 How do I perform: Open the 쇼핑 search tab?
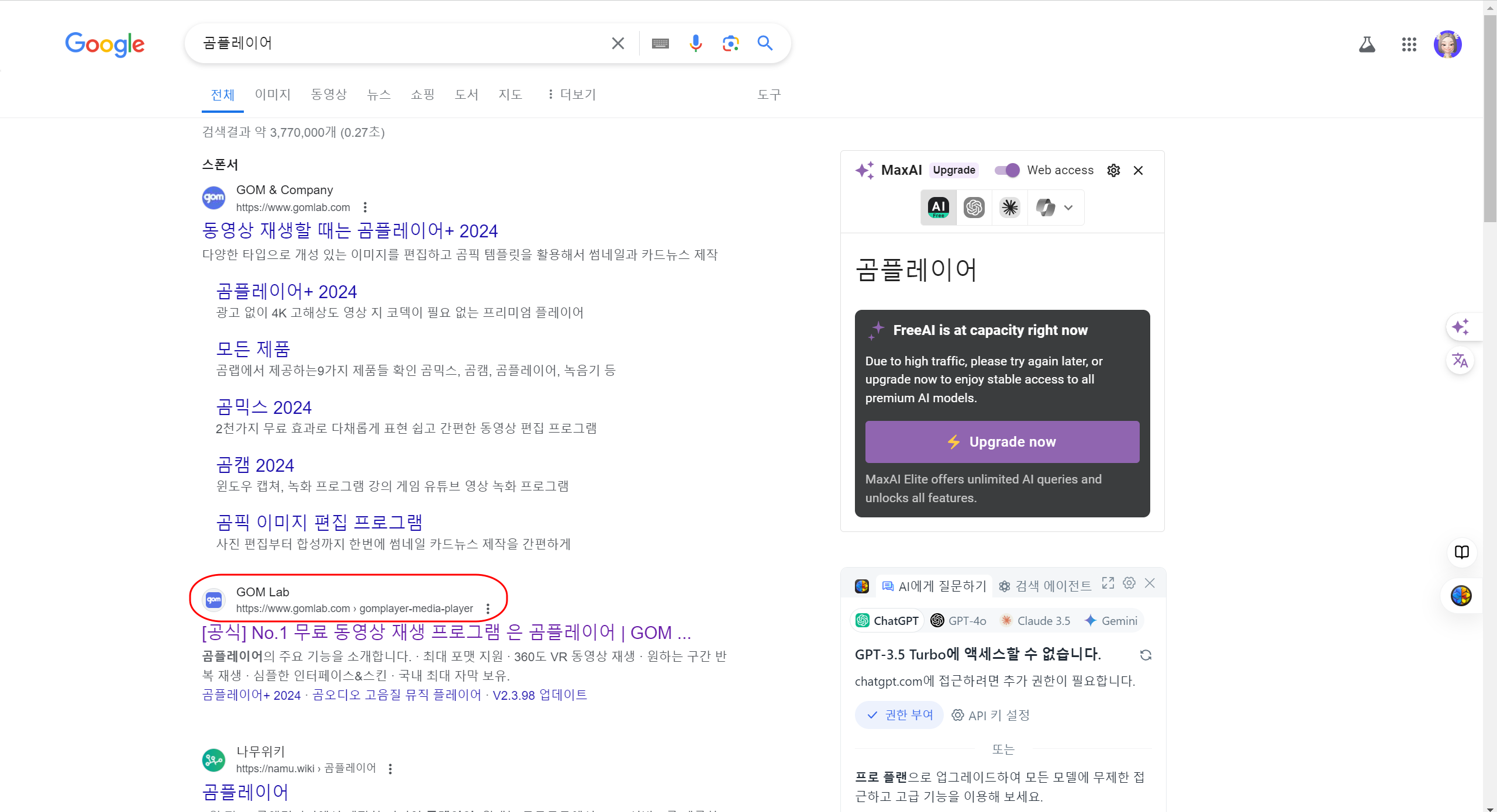coord(423,95)
